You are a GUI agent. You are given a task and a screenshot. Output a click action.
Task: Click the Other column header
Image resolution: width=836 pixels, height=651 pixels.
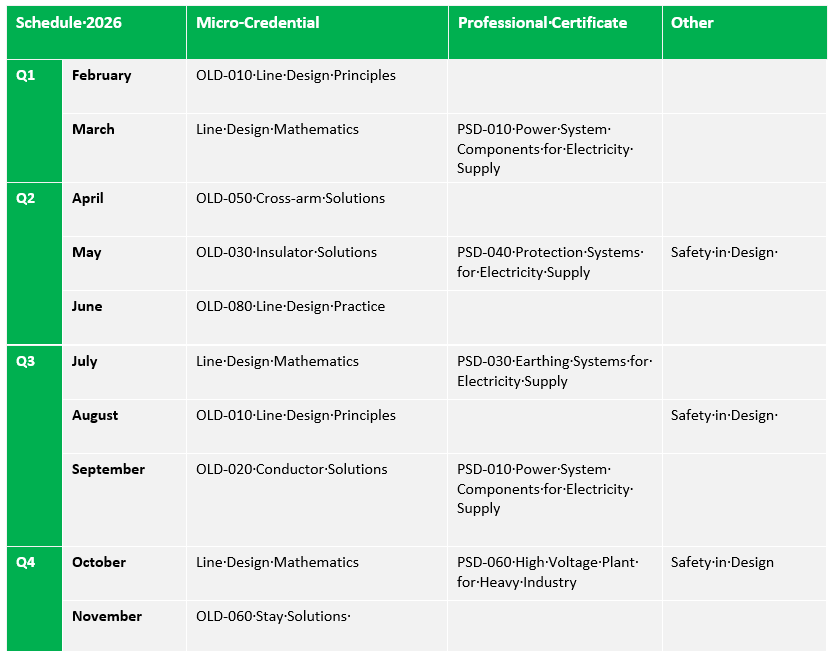coord(692,22)
